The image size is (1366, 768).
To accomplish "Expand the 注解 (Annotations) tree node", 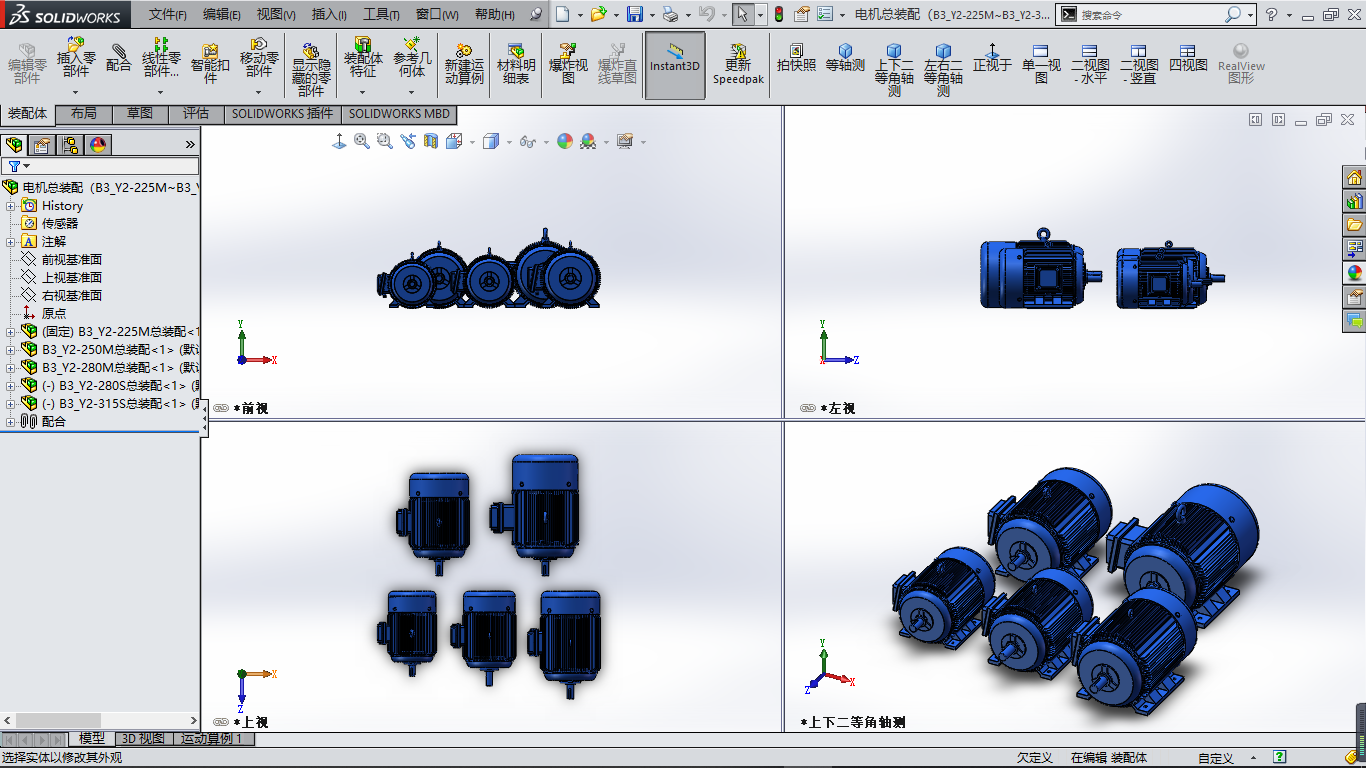I will (x=11, y=242).
